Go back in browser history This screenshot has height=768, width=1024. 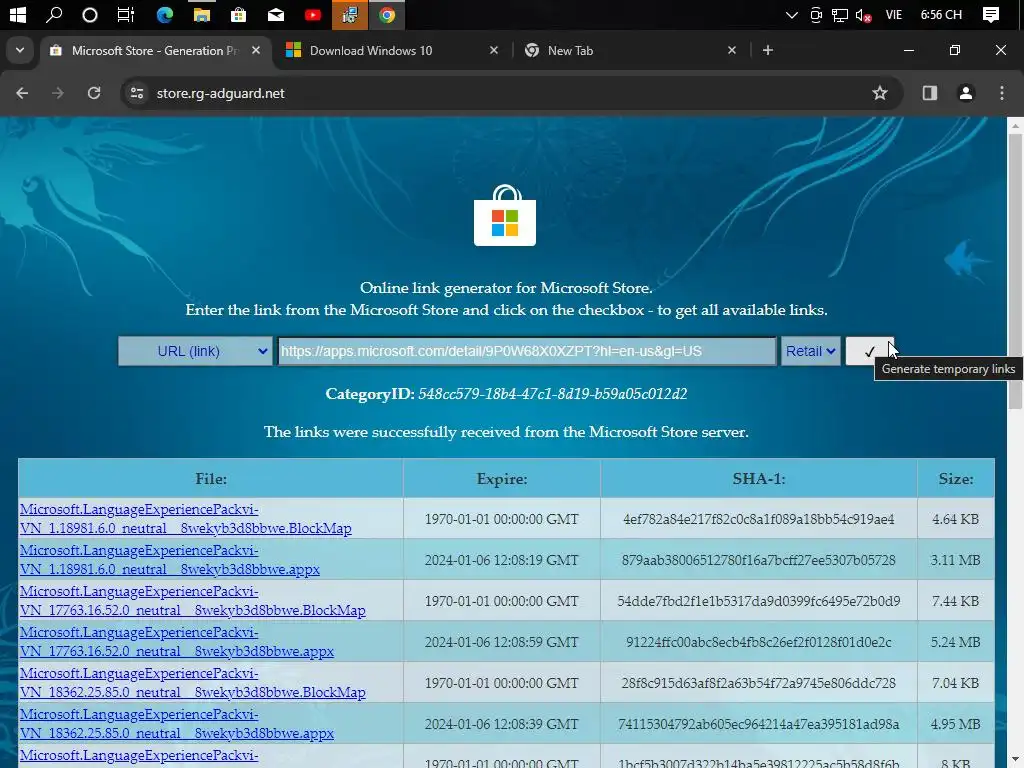(22, 93)
